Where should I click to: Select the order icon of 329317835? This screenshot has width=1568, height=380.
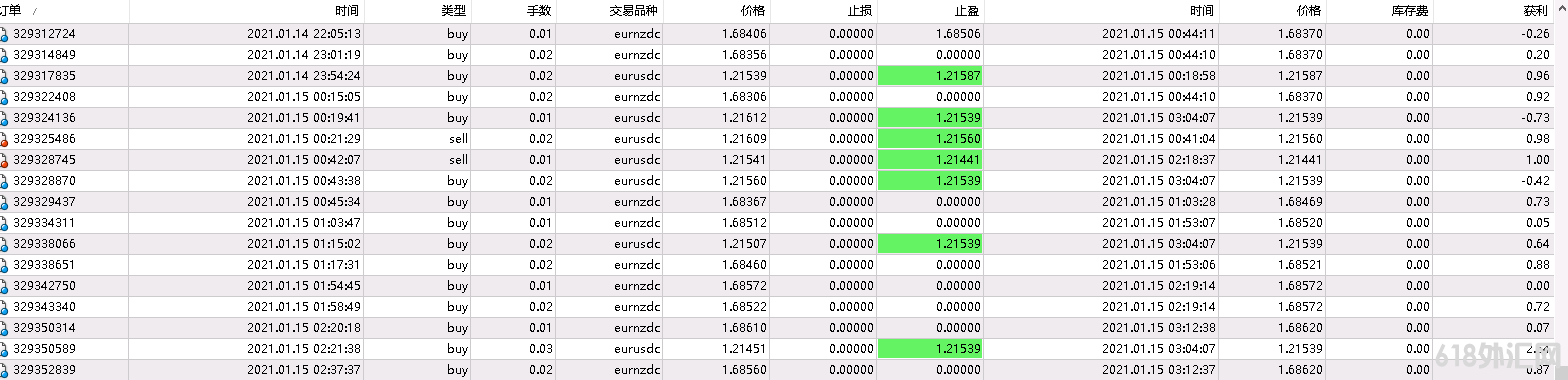tap(4, 76)
